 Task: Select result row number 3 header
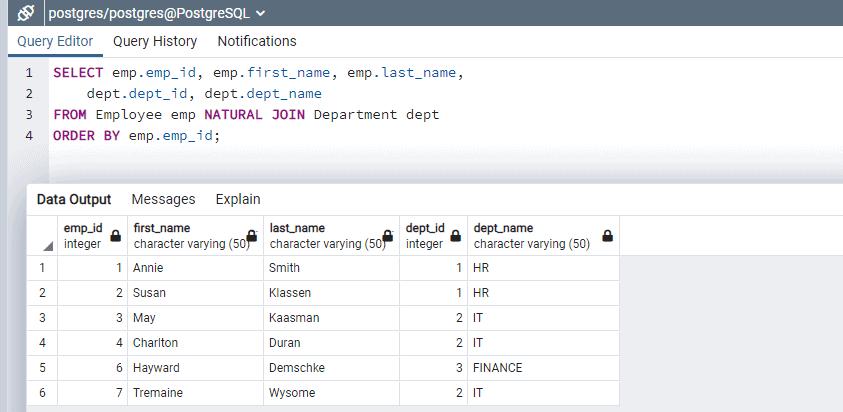point(42,318)
